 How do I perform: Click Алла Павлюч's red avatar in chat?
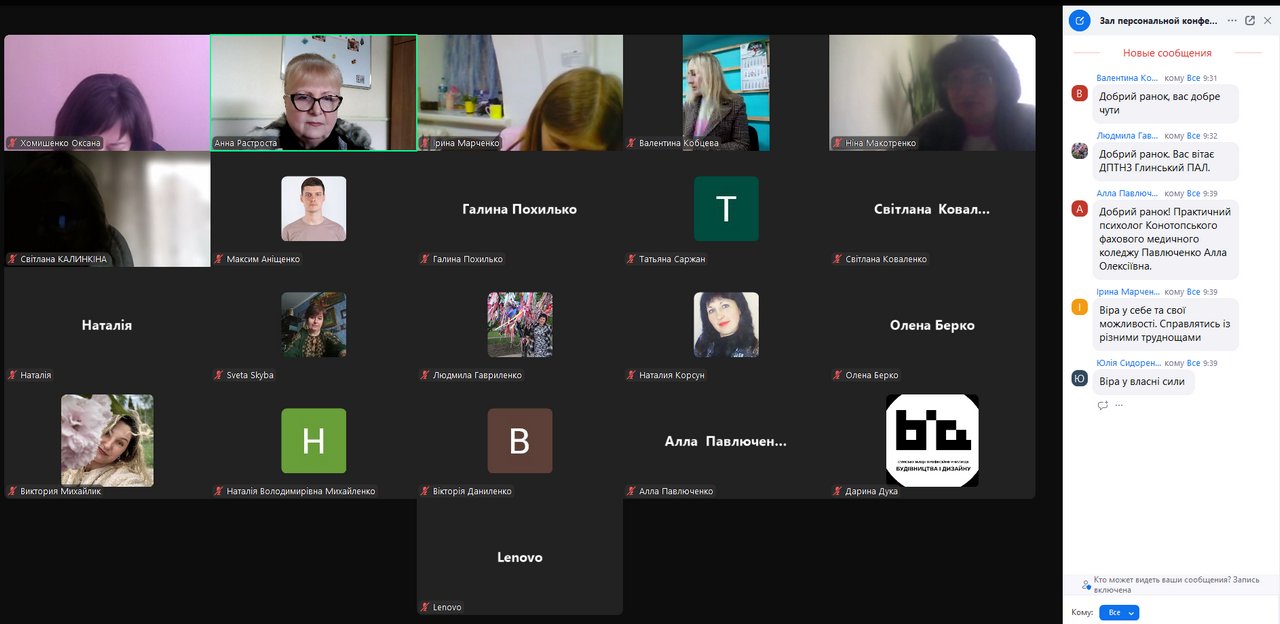coord(1079,209)
